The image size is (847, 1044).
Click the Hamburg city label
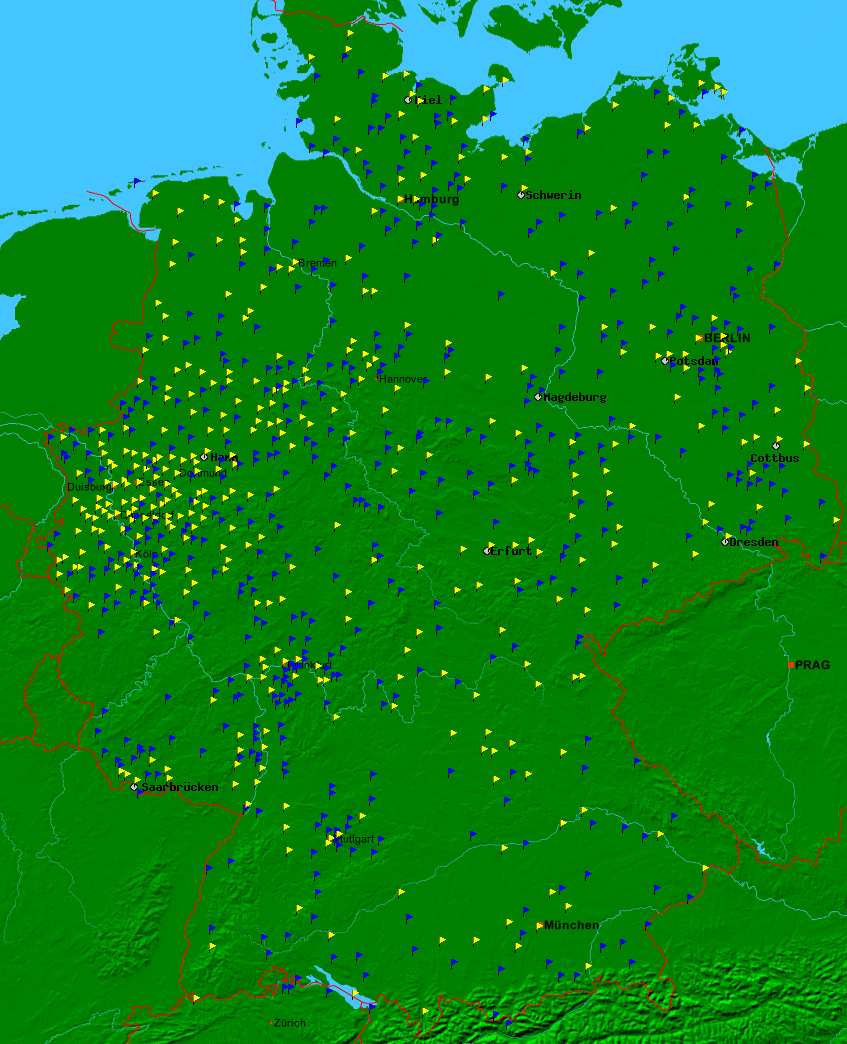432,200
